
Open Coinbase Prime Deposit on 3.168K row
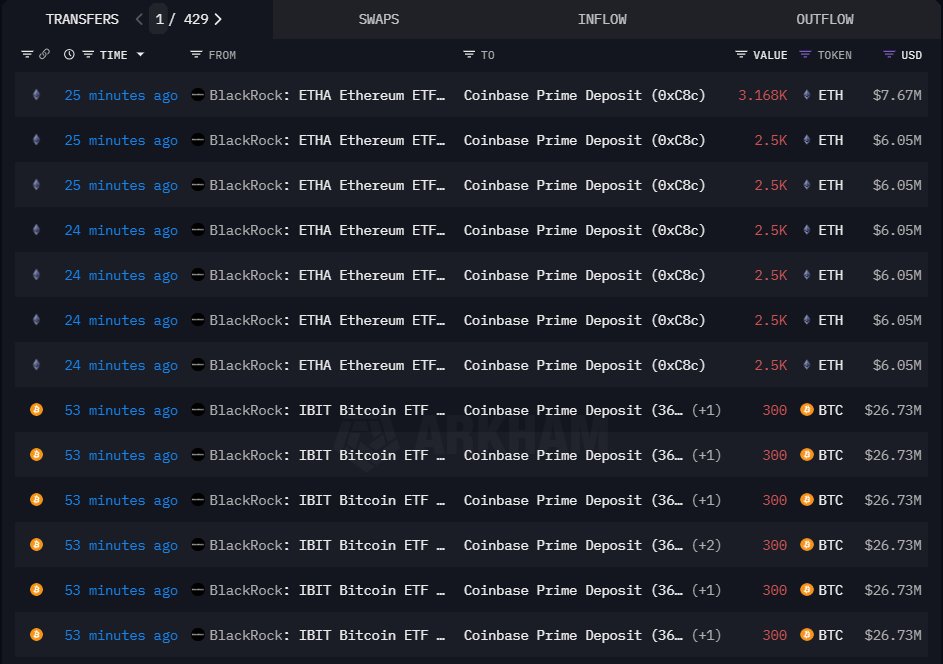(x=584, y=95)
